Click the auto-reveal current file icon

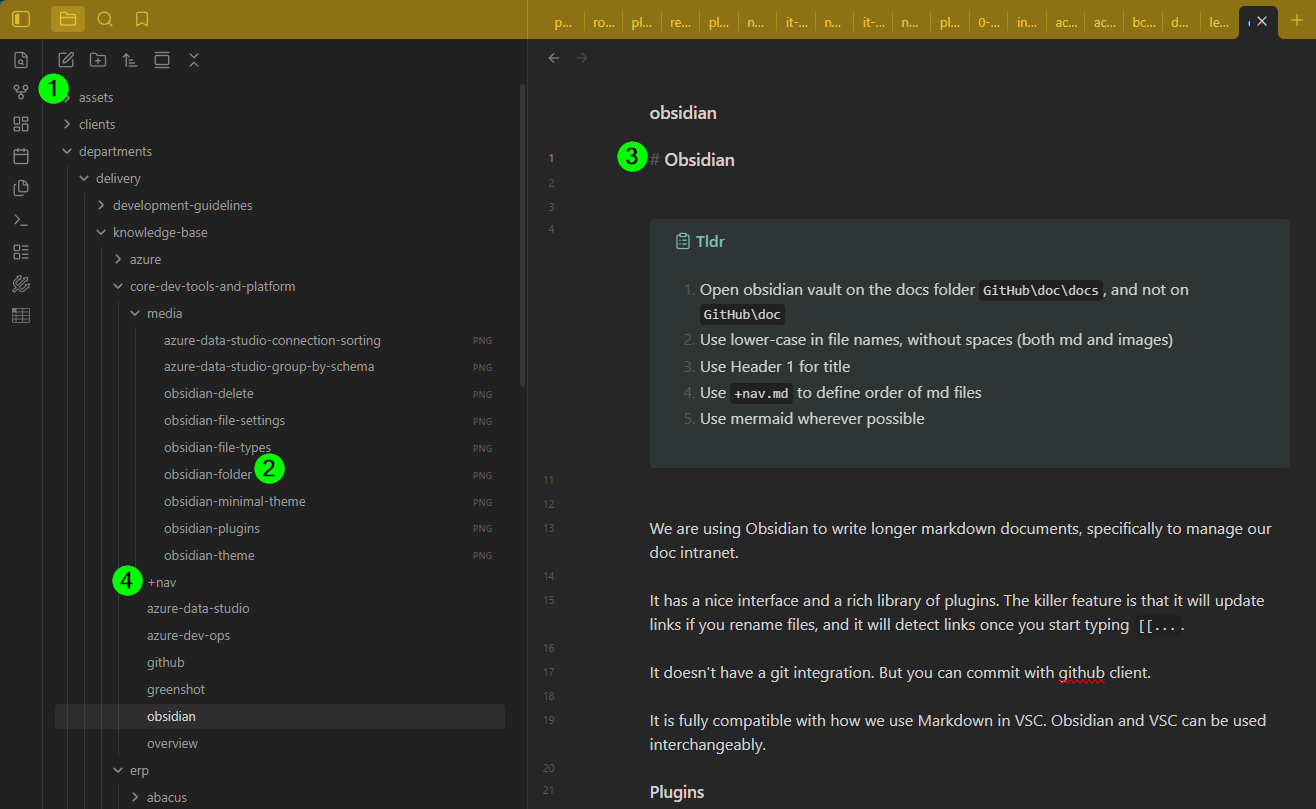click(162, 60)
